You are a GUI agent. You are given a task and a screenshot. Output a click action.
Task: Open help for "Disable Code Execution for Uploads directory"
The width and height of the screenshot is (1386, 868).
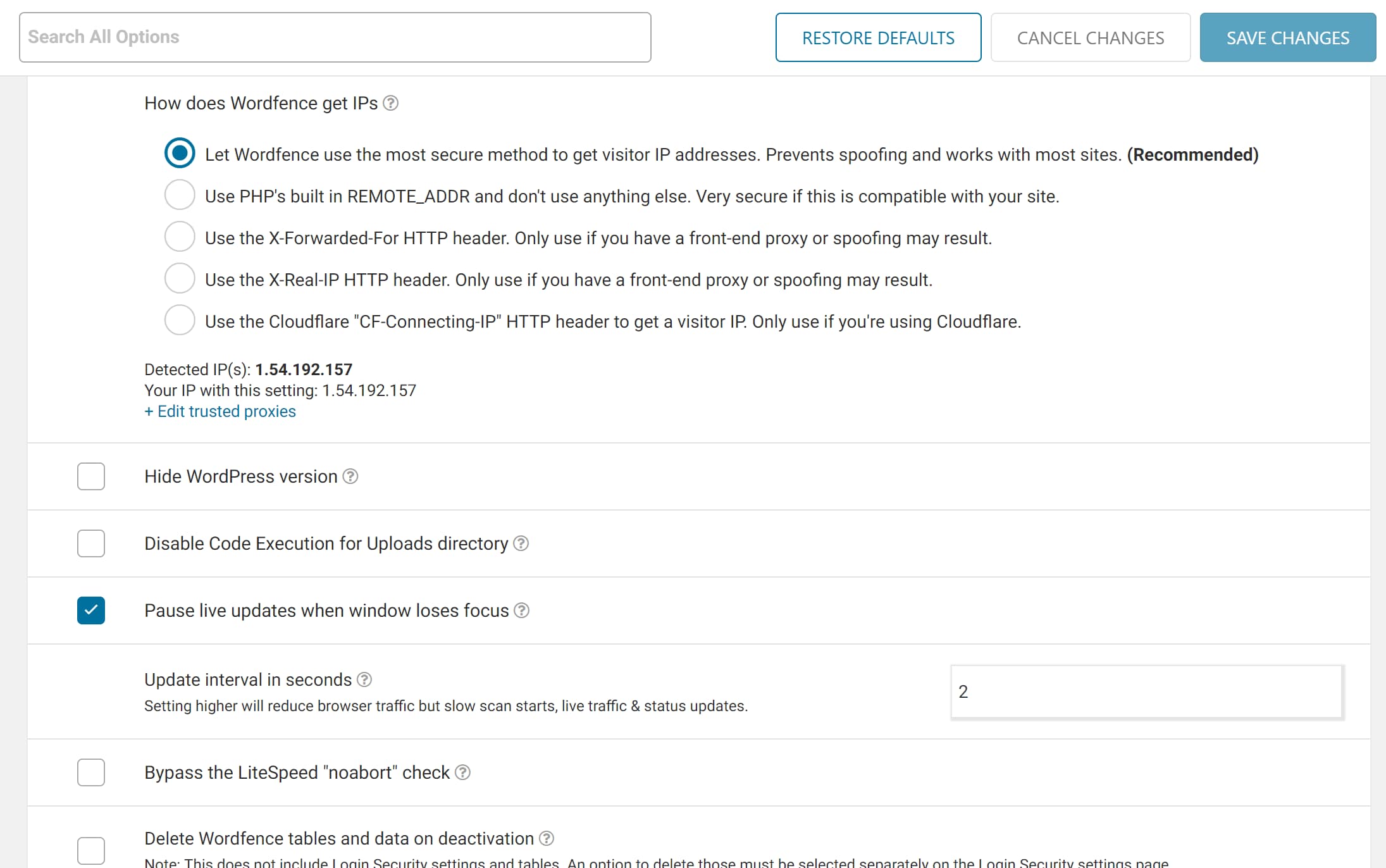521,543
